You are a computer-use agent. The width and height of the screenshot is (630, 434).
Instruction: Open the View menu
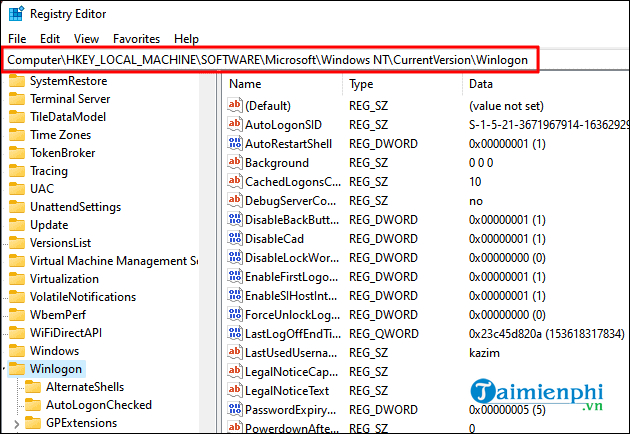(86, 39)
